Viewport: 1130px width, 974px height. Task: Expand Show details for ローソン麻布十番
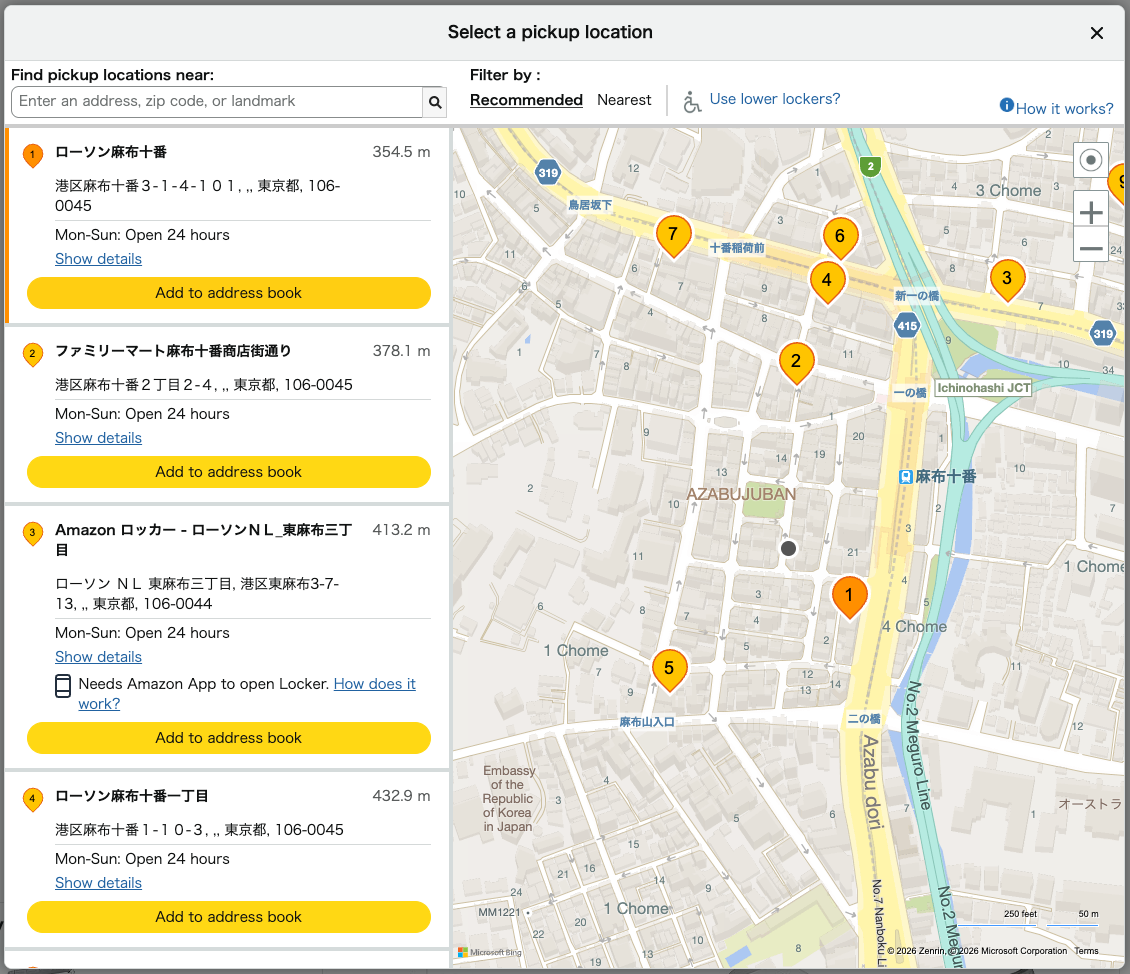click(x=98, y=258)
